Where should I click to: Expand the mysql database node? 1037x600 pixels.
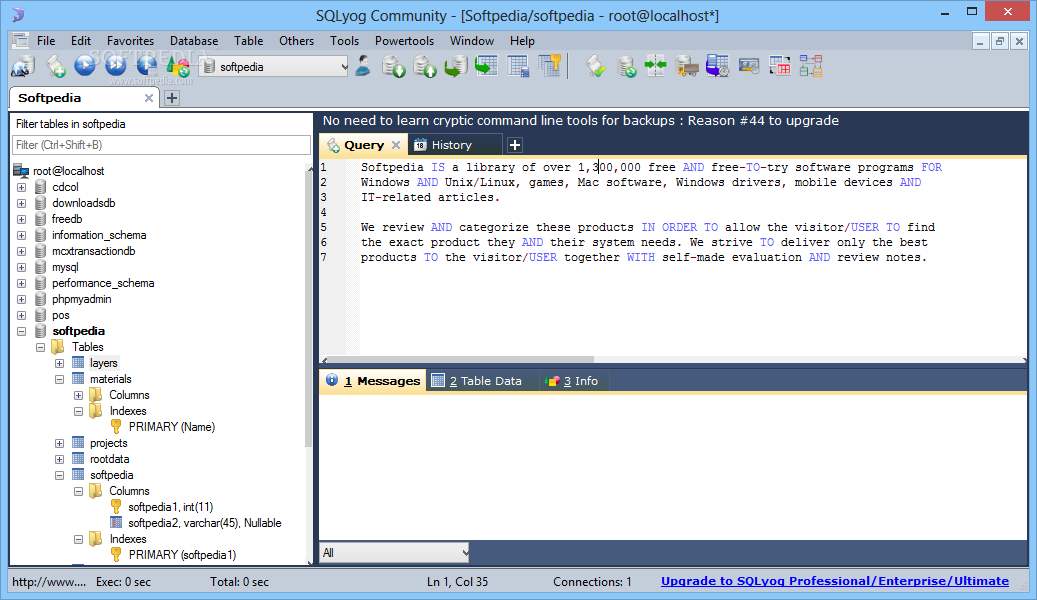(21, 267)
